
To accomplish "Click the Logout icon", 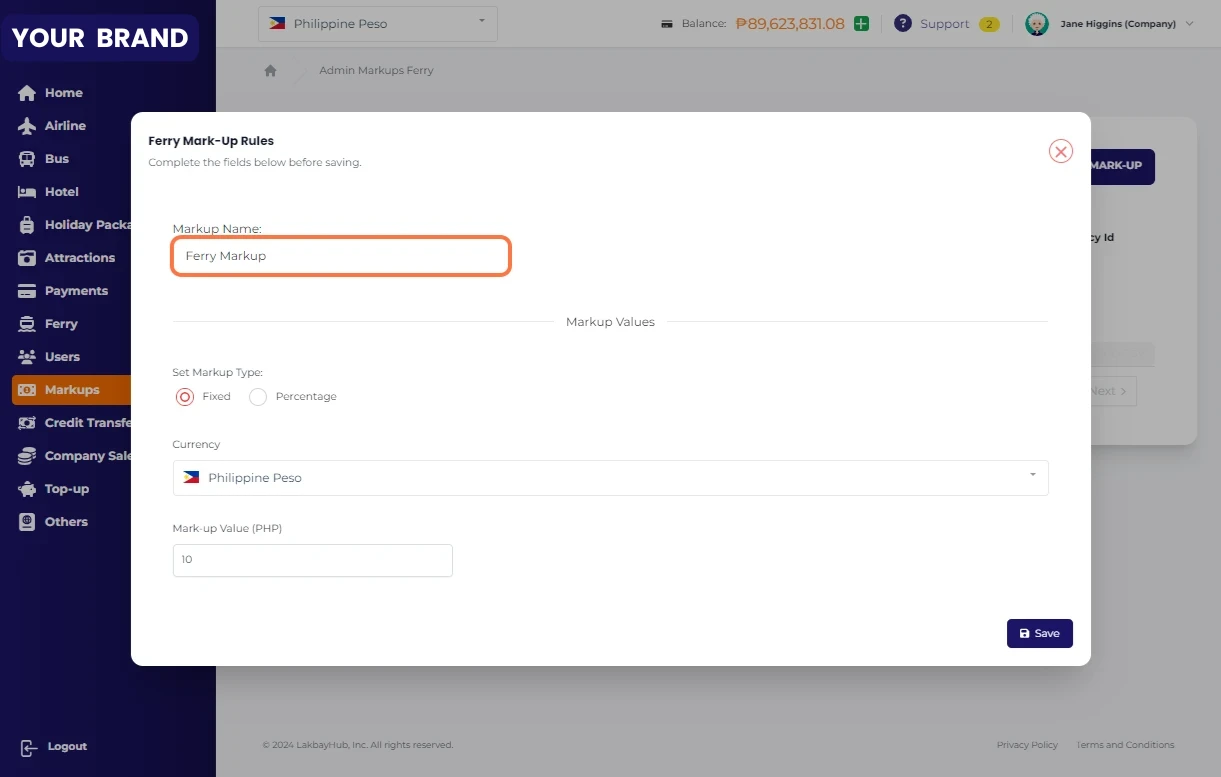I will click(x=29, y=747).
